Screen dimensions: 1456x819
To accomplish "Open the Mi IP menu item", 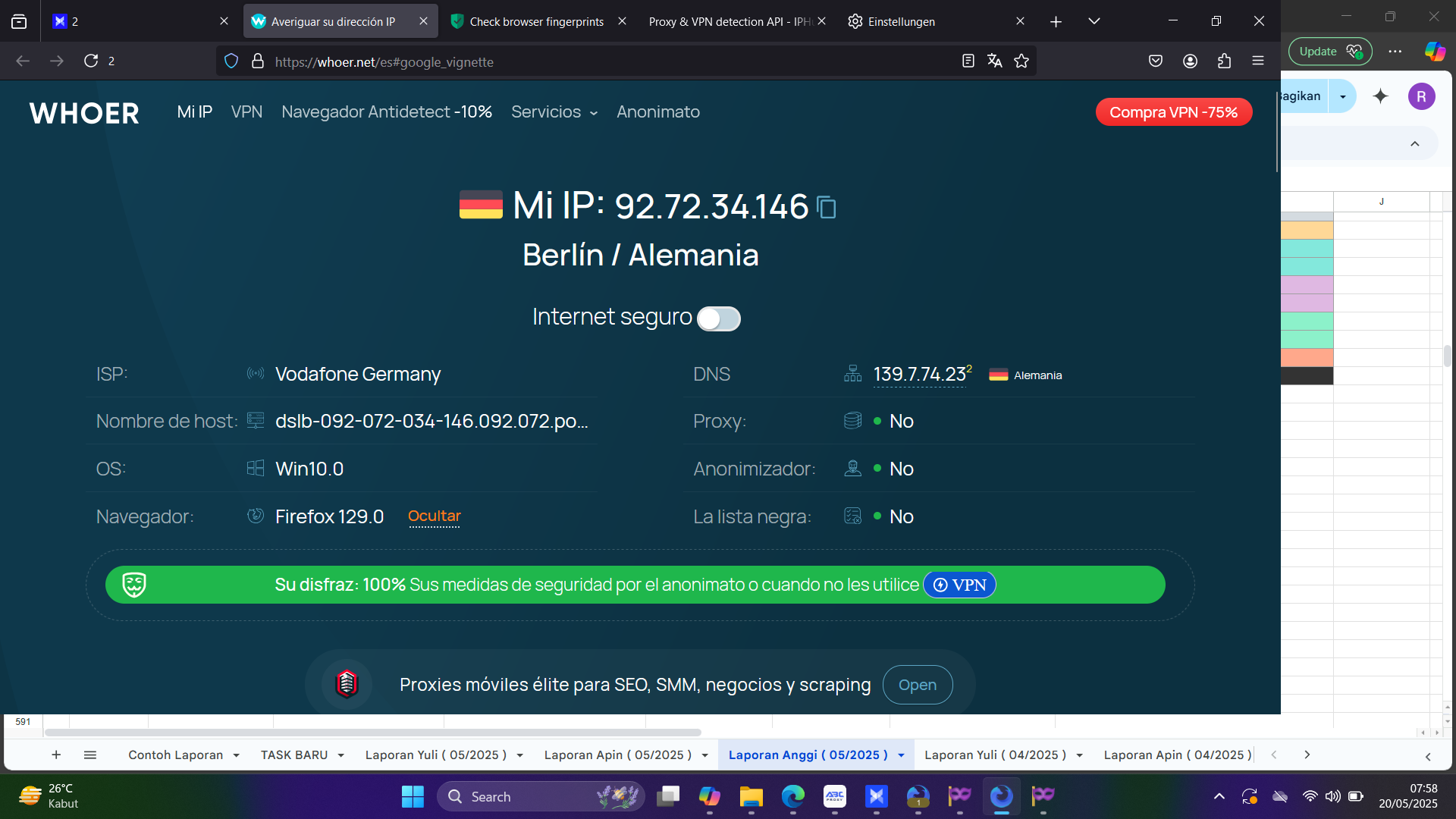I will pos(195,112).
